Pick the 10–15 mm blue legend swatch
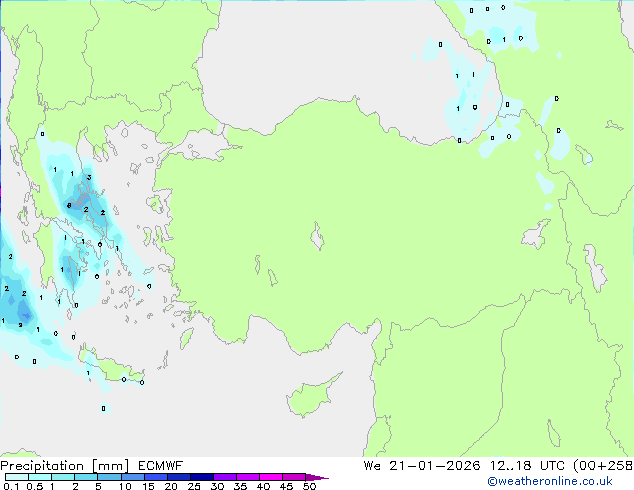The height and width of the screenshot is (490, 634). click(x=133, y=477)
